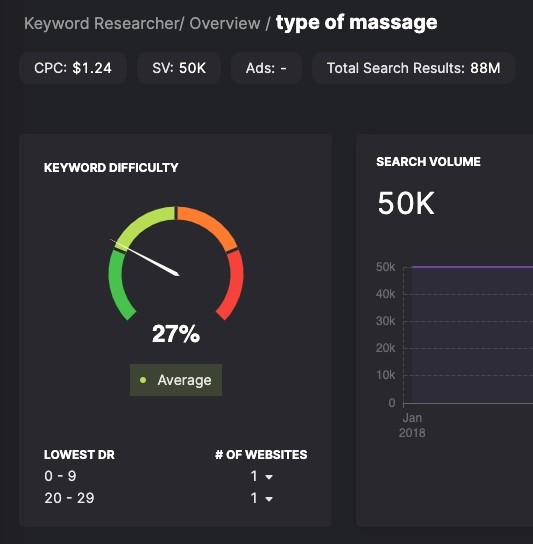Image resolution: width=533 pixels, height=544 pixels.
Task: Click the Total Search Results: 88M badge
Action: (x=414, y=68)
